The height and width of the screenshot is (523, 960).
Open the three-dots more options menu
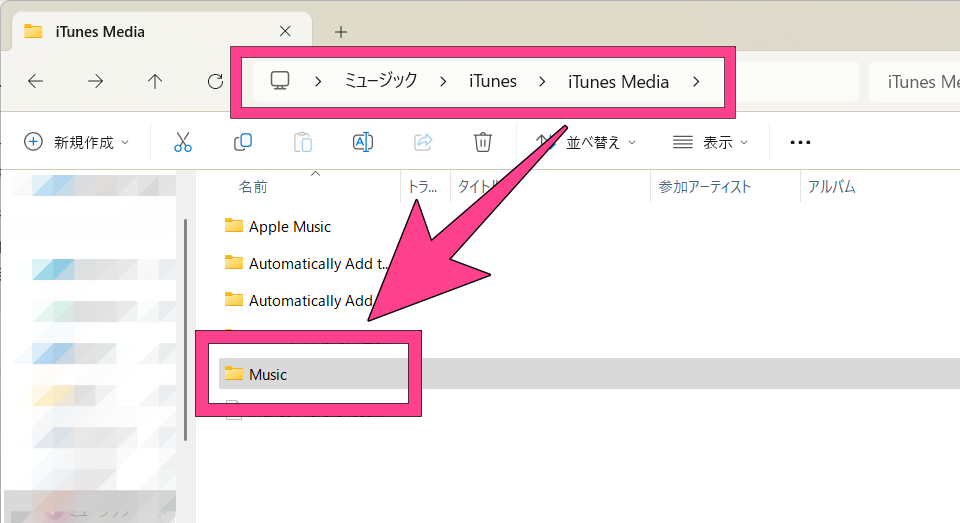point(800,142)
